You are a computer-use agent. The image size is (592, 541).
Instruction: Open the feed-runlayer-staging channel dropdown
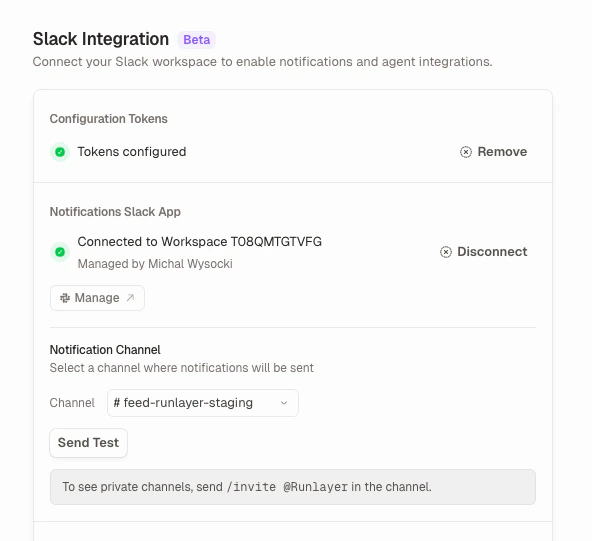[203, 403]
